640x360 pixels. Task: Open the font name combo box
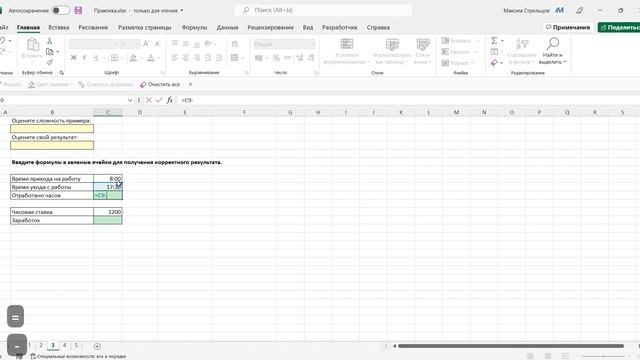click(93, 44)
